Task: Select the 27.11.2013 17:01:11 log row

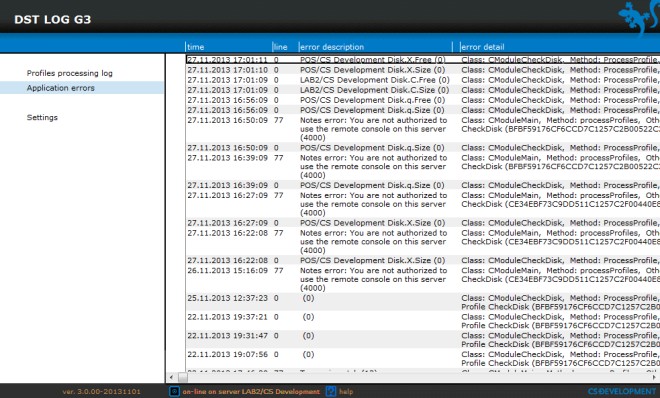Action: [423, 60]
